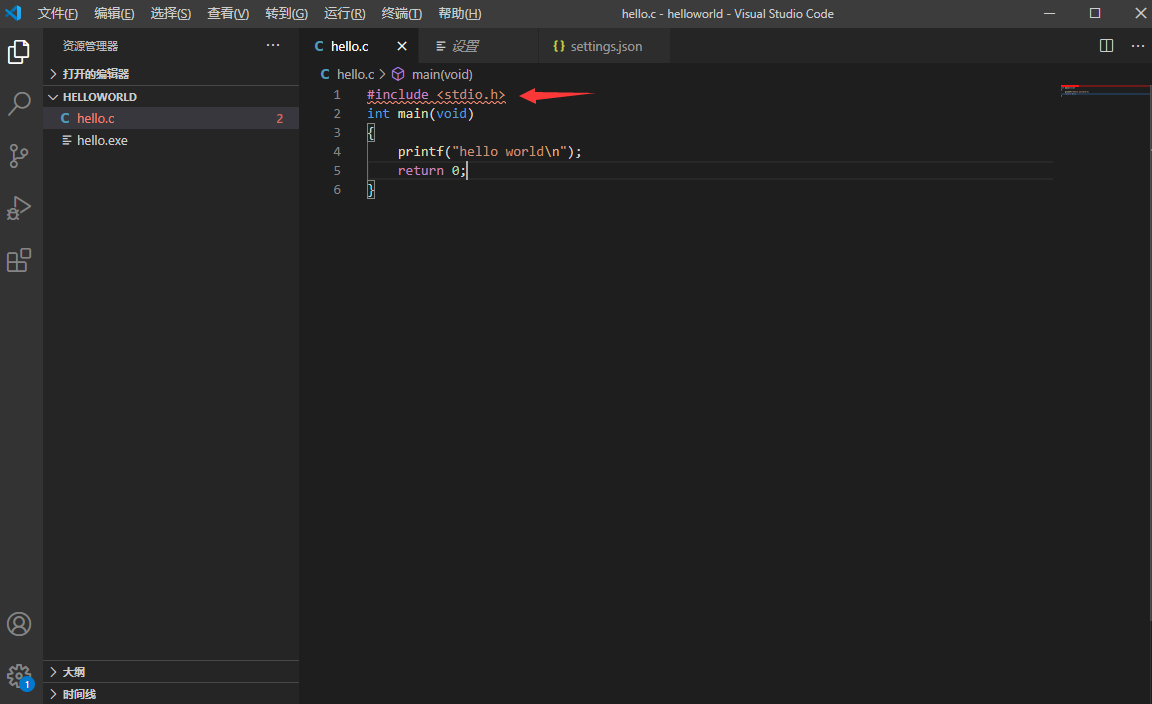
Task: Click the error count 2 badge on hello.c
Action: point(280,118)
